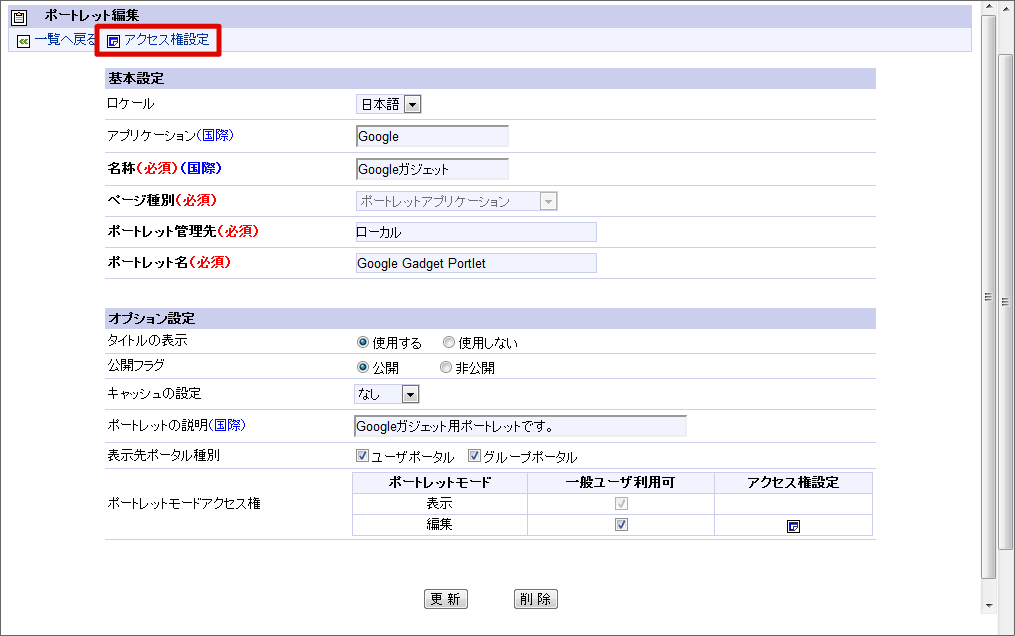The height and width of the screenshot is (636, 1015).
Task: Click the アクセス権設定 toolbar icon
Action: click(x=113, y=41)
